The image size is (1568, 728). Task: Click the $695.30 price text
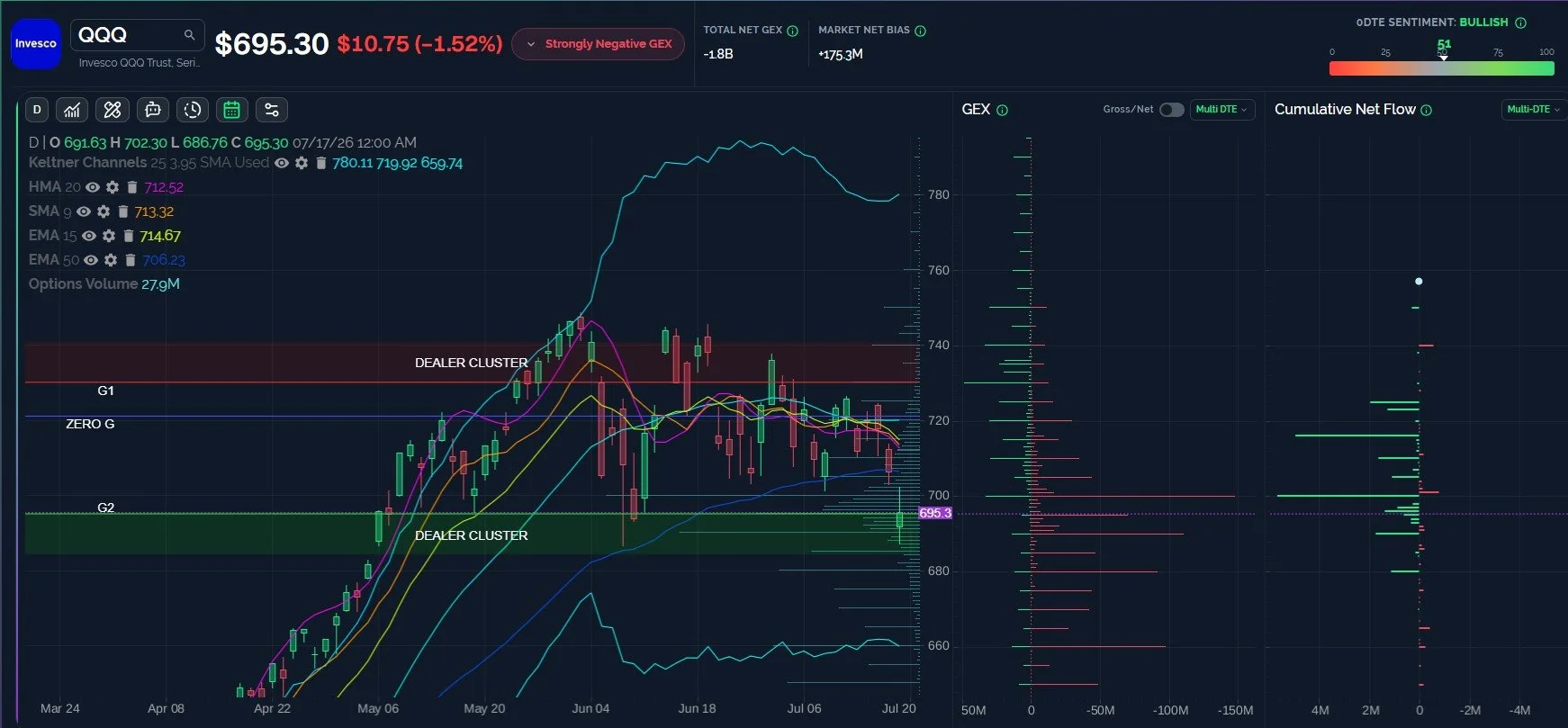coord(272,44)
